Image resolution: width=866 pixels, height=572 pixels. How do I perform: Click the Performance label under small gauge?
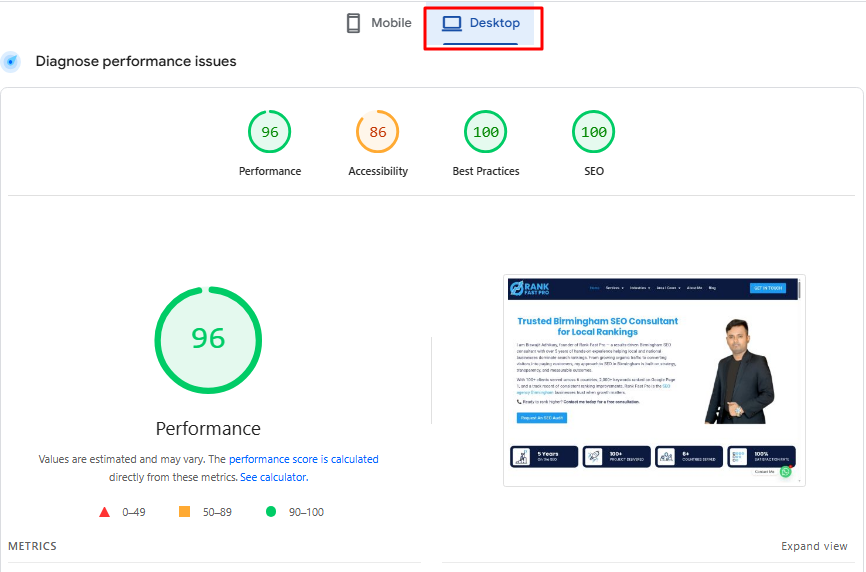coord(270,171)
